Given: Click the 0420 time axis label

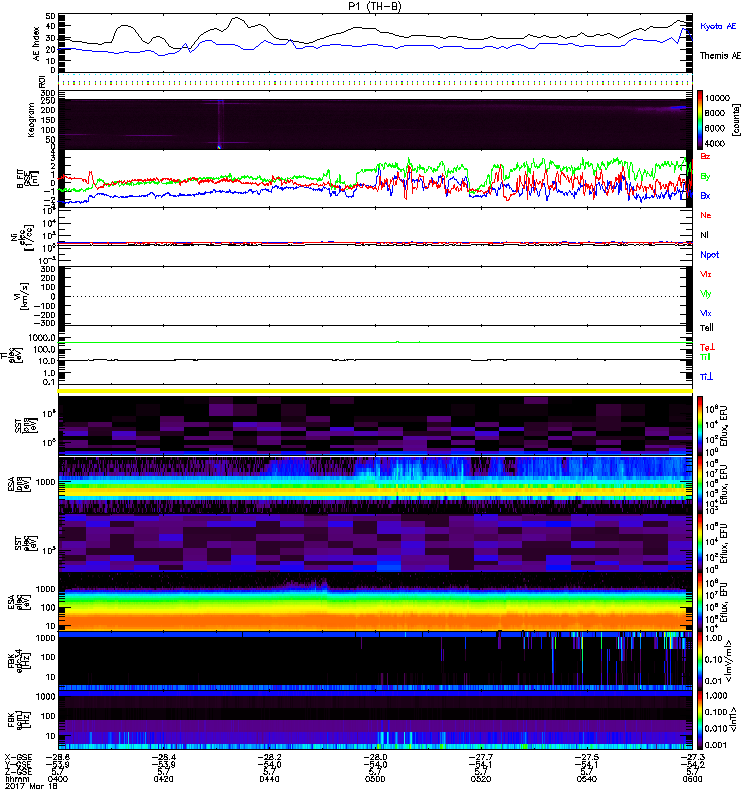Looking at the screenshot, I should click(163, 779).
